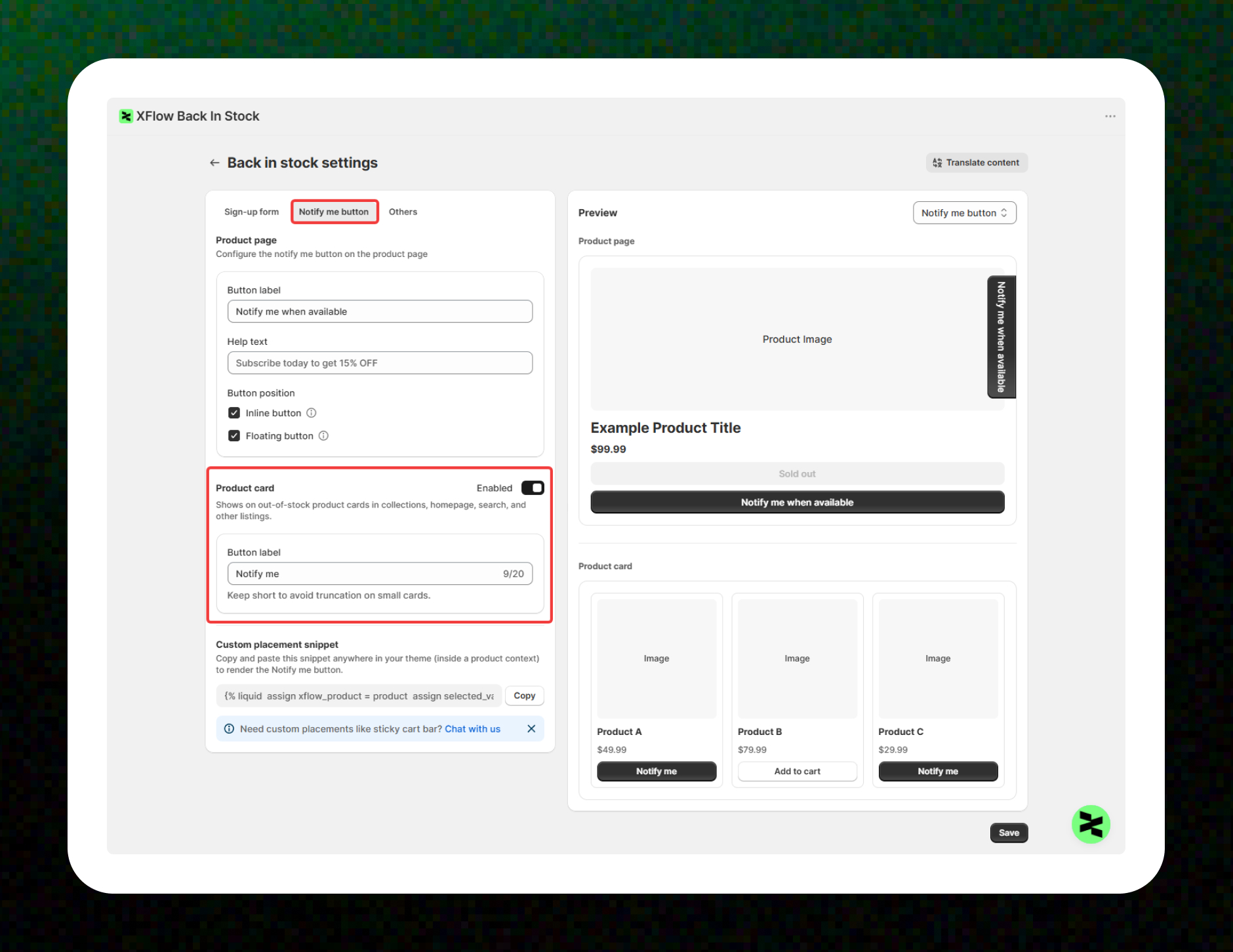Uncheck the Inline button checkbox

tap(234, 413)
